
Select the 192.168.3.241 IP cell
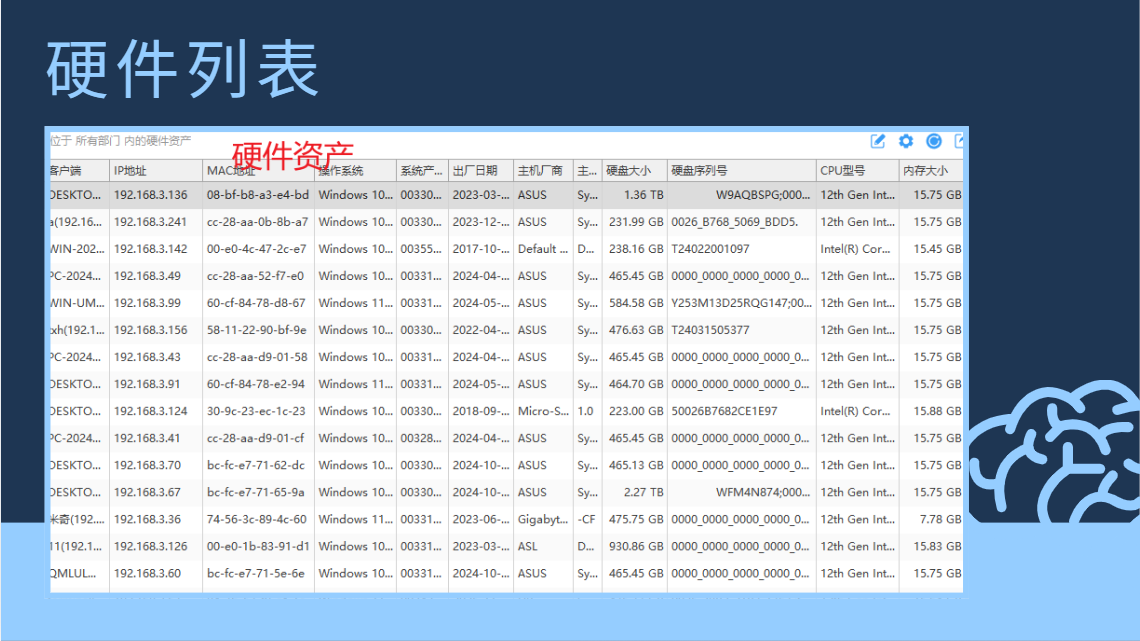coord(150,222)
